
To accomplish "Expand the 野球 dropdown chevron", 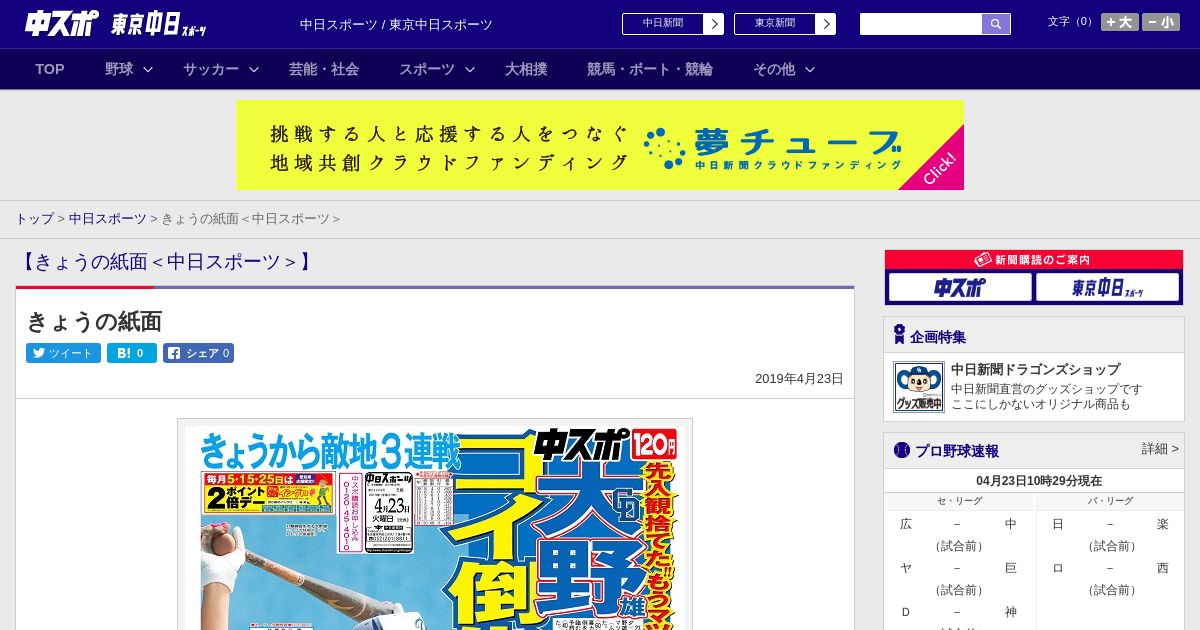I will (148, 69).
